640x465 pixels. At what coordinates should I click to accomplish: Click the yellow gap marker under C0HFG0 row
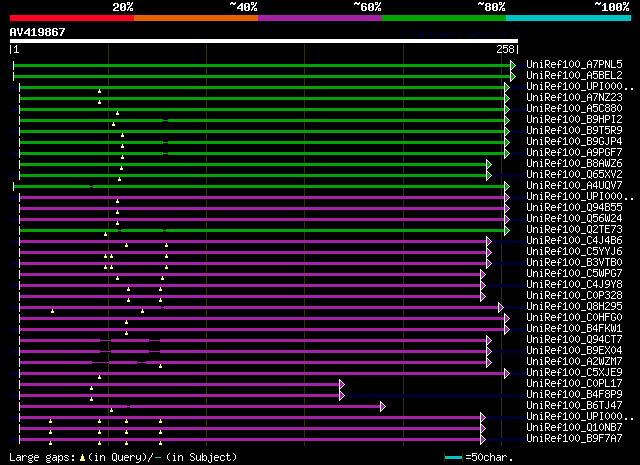tap(127, 322)
